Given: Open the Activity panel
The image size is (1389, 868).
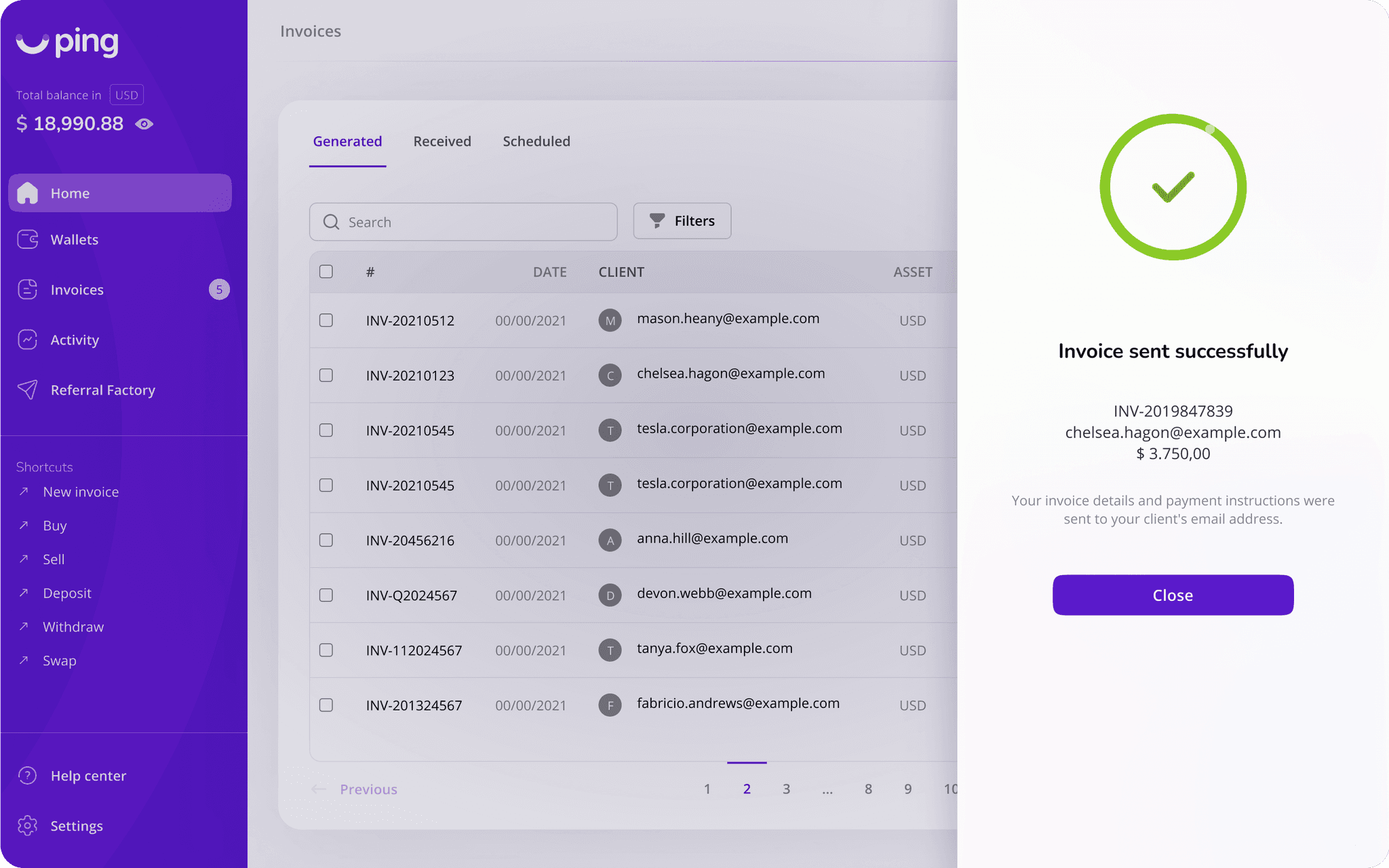Looking at the screenshot, I should tap(75, 340).
